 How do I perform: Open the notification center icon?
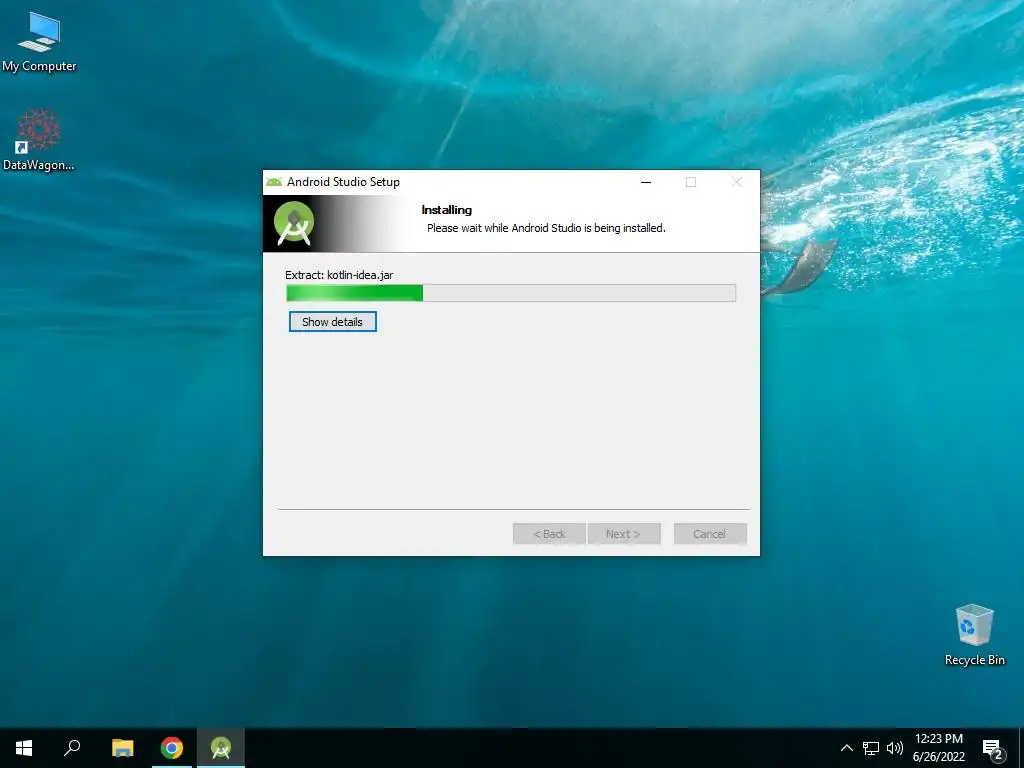[x=993, y=748]
